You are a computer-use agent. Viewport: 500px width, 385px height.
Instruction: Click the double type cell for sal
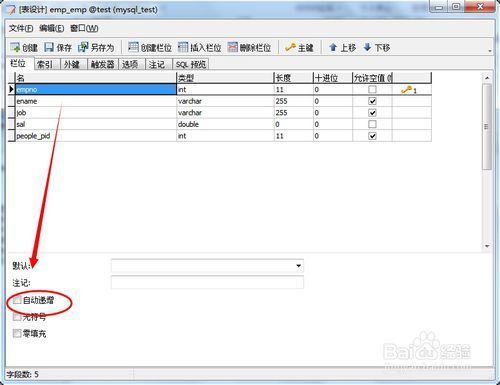(225, 124)
